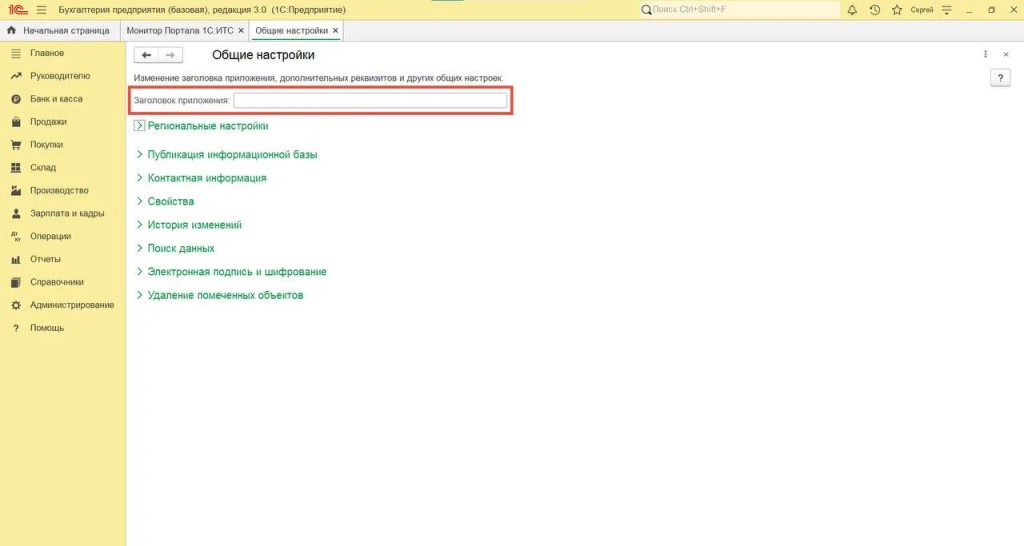Open notifications bell icon

click(x=852, y=10)
